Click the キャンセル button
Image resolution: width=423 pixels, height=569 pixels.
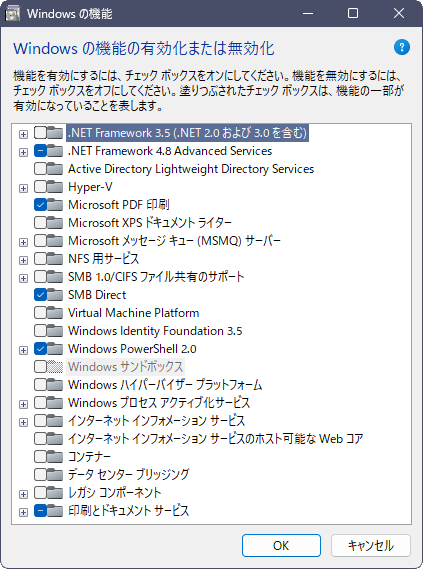point(370,545)
